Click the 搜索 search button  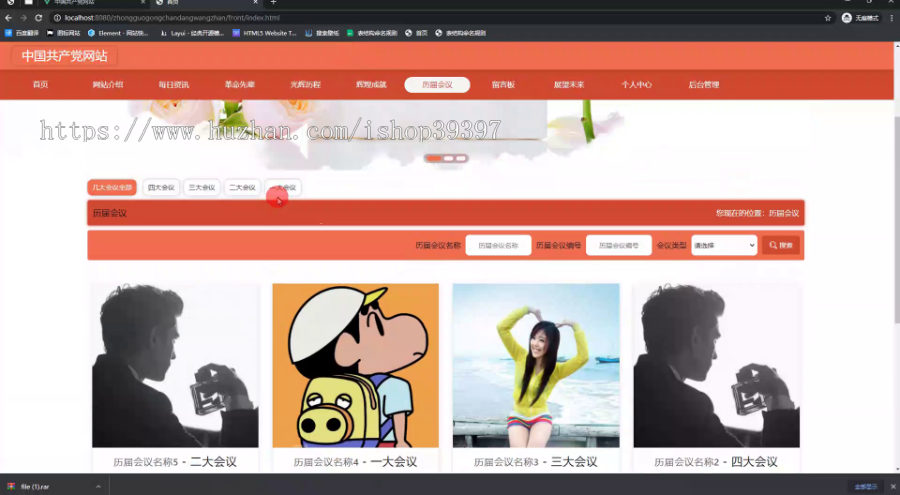[781, 245]
